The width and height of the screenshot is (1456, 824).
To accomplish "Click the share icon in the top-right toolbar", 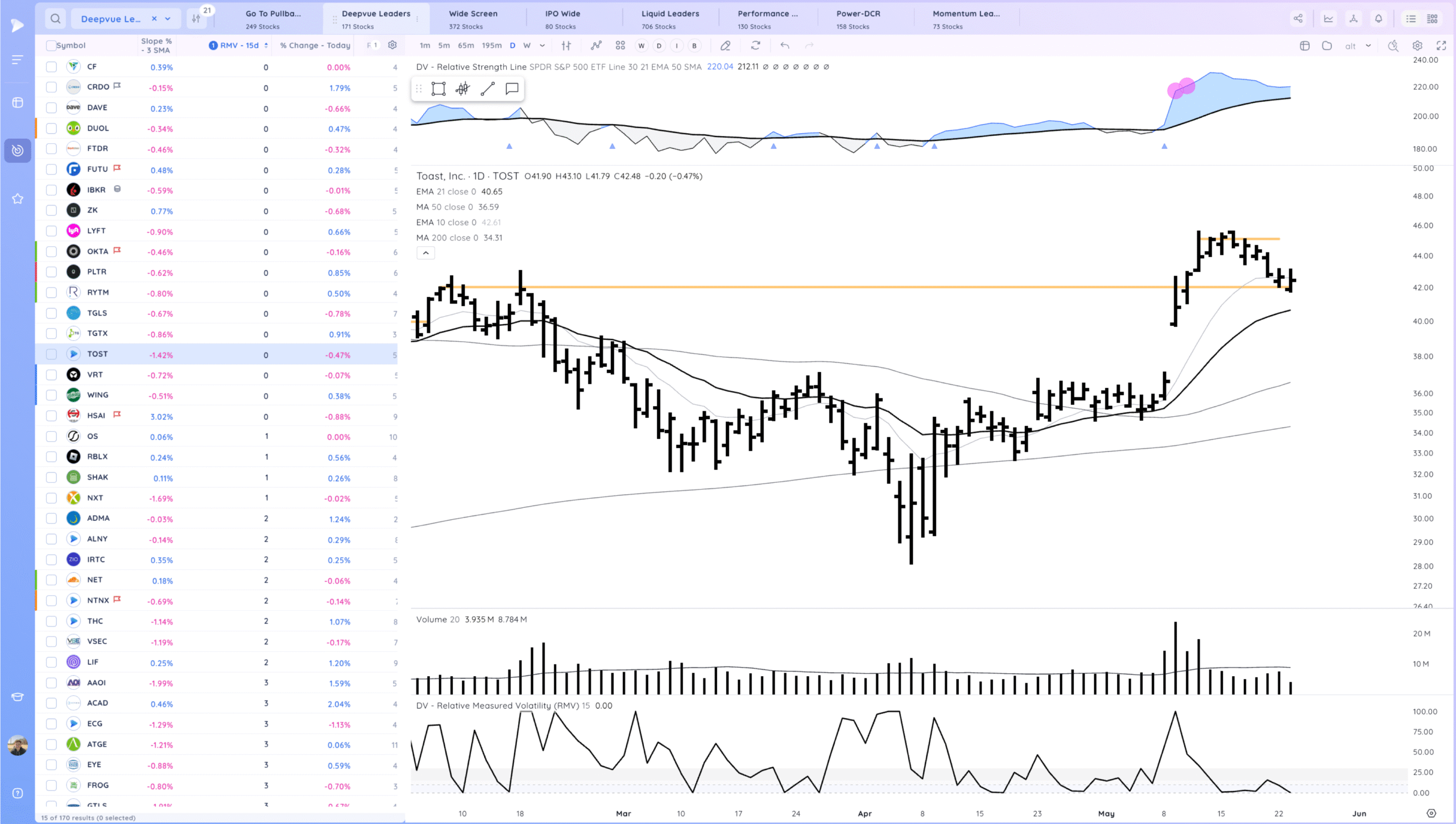I will (x=1298, y=18).
